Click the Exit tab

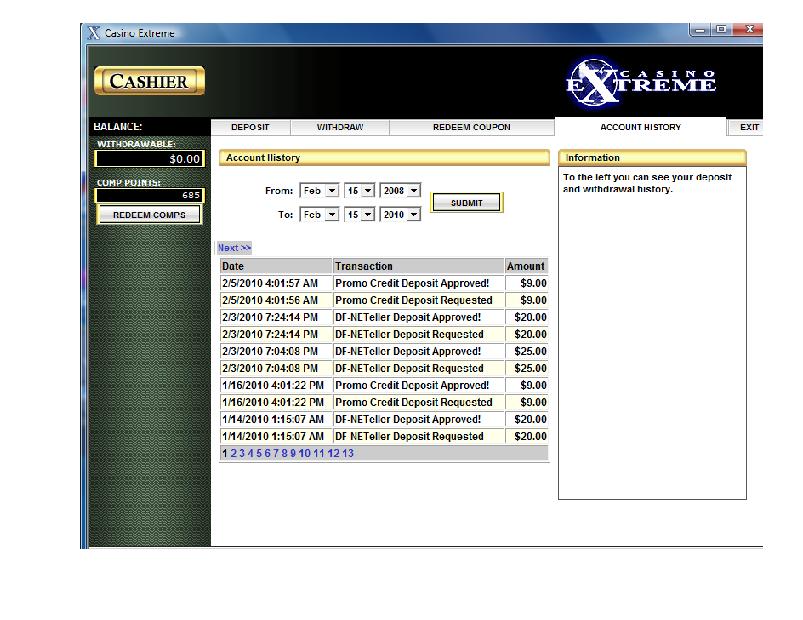tap(748, 127)
